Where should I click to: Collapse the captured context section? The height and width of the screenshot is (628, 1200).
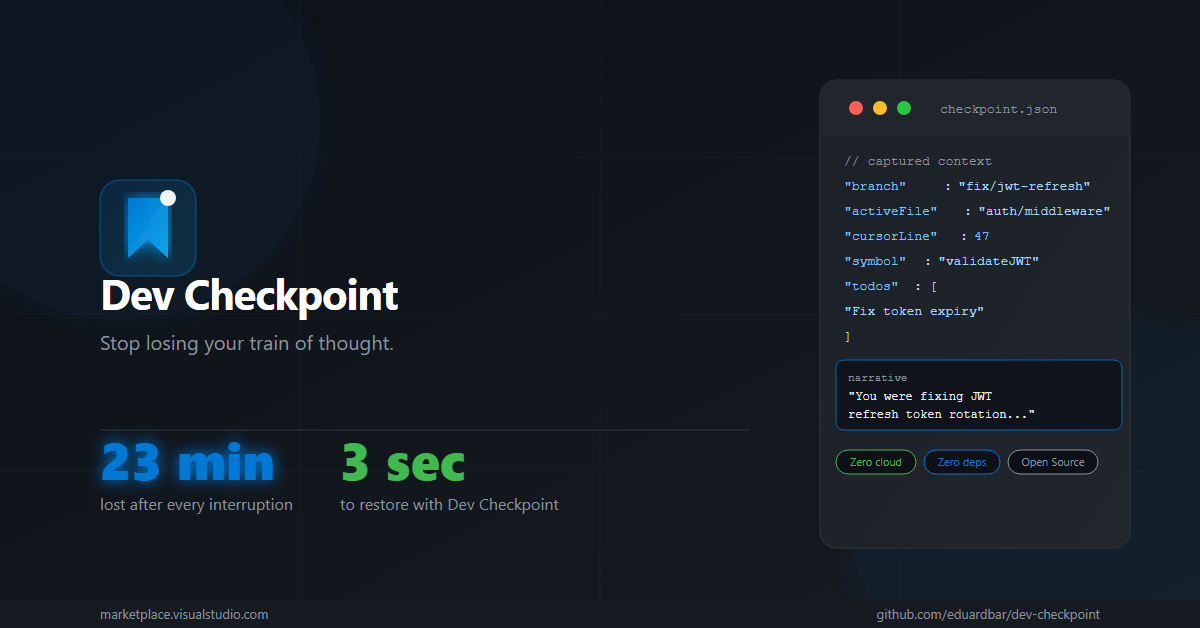918,161
